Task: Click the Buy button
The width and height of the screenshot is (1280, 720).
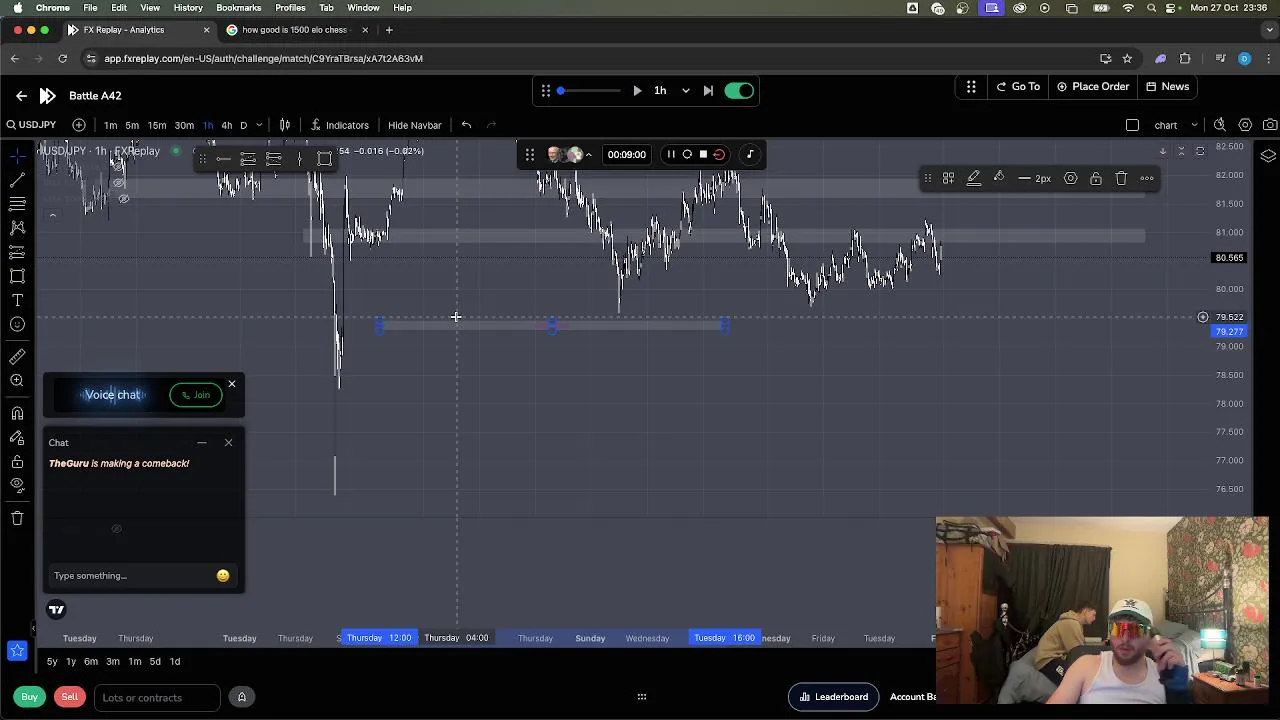Action: (x=30, y=697)
